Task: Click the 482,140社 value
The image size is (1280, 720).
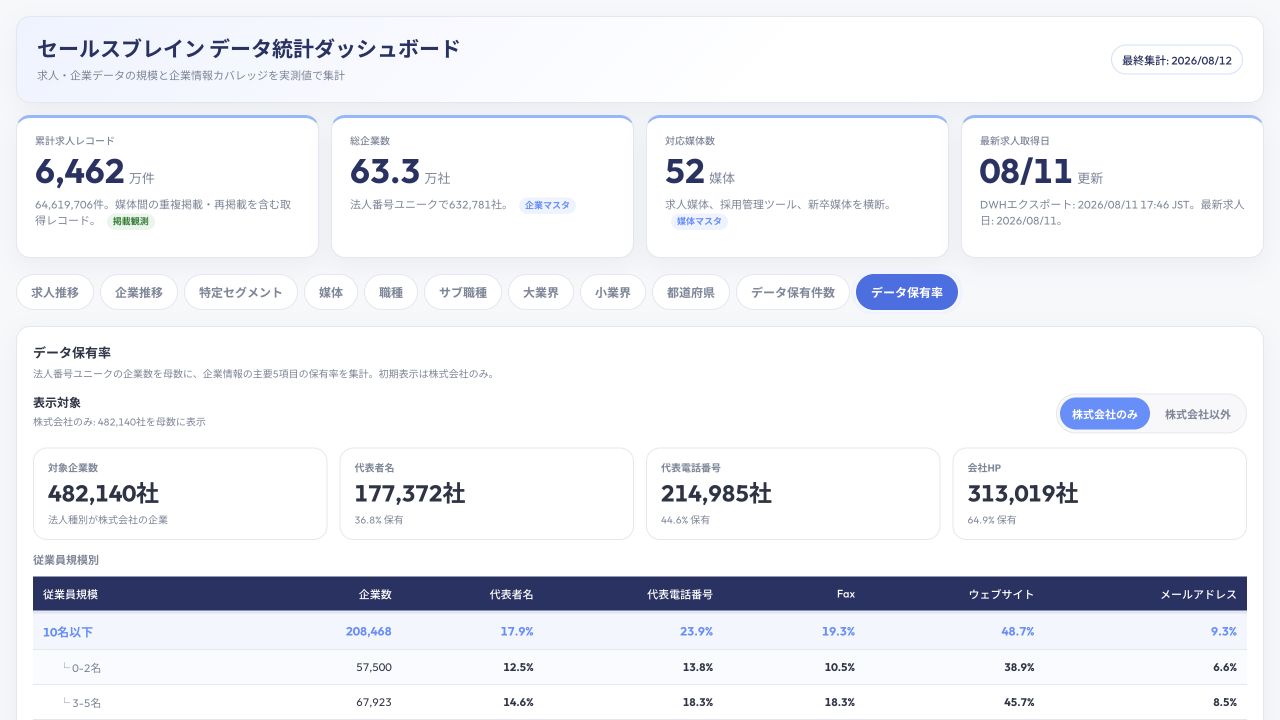Action: (x=103, y=493)
